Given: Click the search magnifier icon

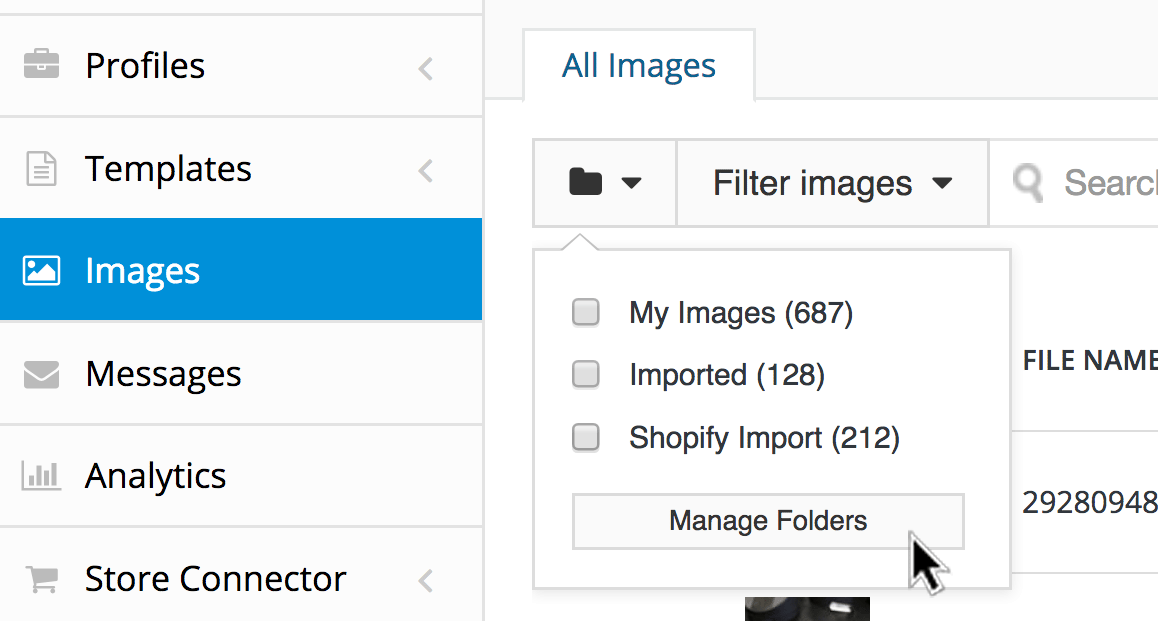Looking at the screenshot, I should pos(1027,184).
